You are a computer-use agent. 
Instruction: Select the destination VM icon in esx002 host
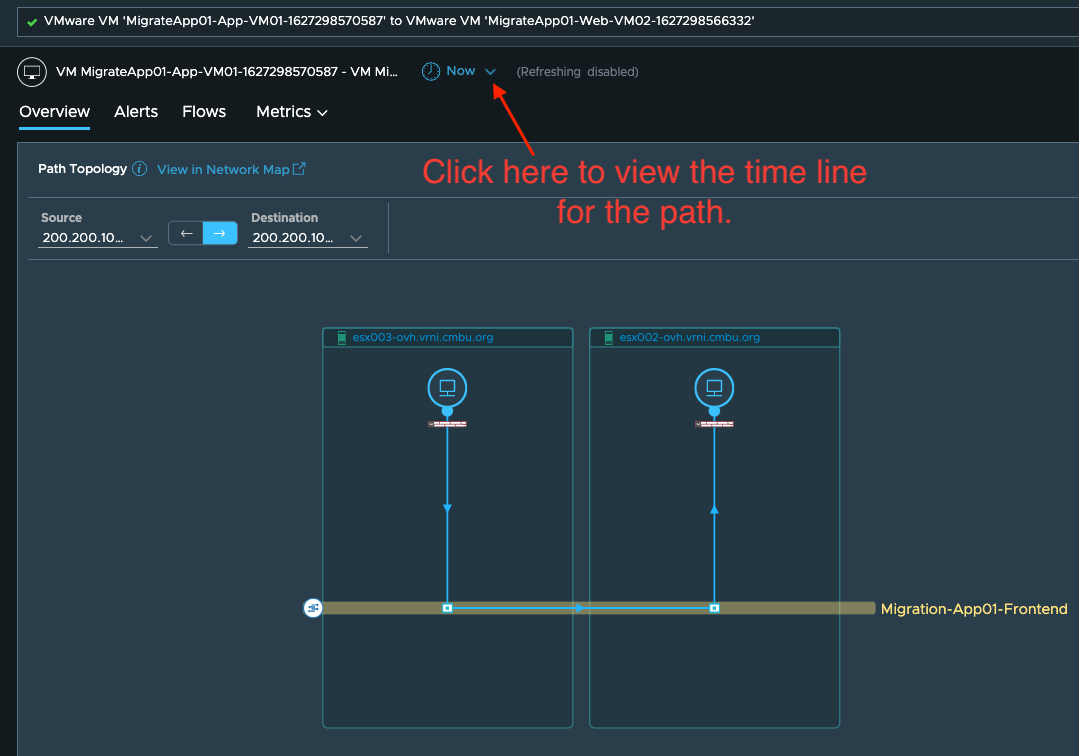pos(714,388)
